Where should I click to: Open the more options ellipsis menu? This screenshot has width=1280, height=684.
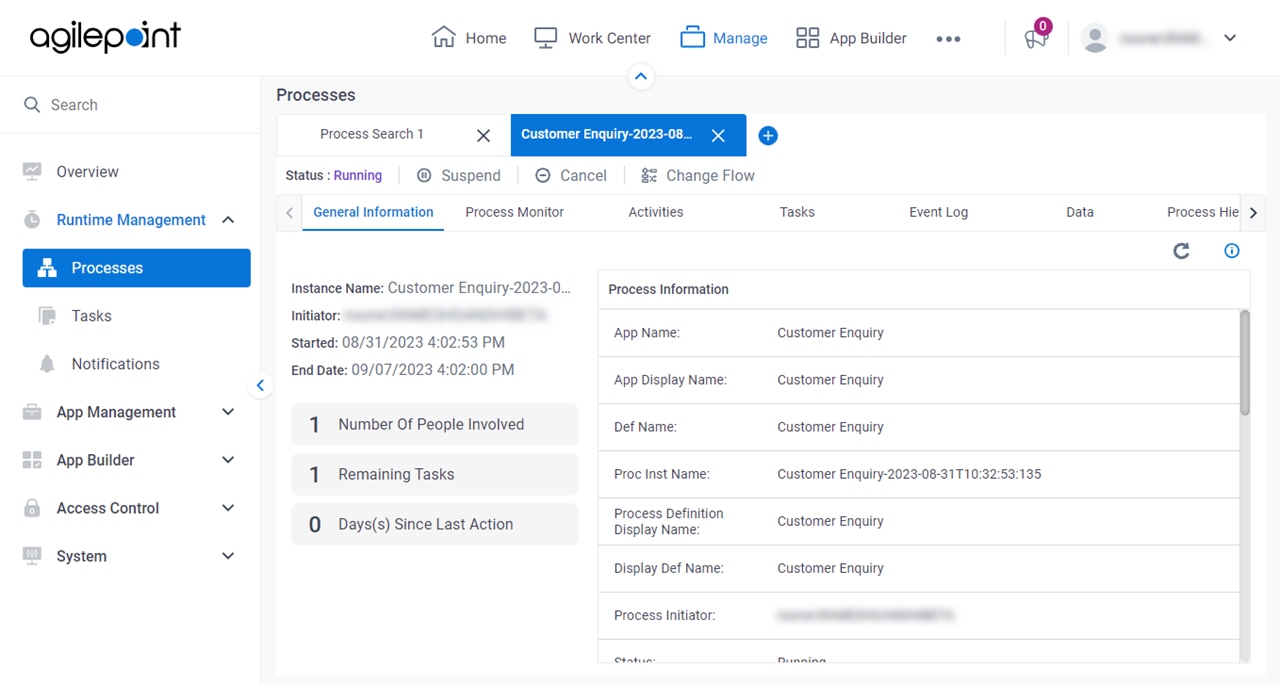[x=948, y=38]
